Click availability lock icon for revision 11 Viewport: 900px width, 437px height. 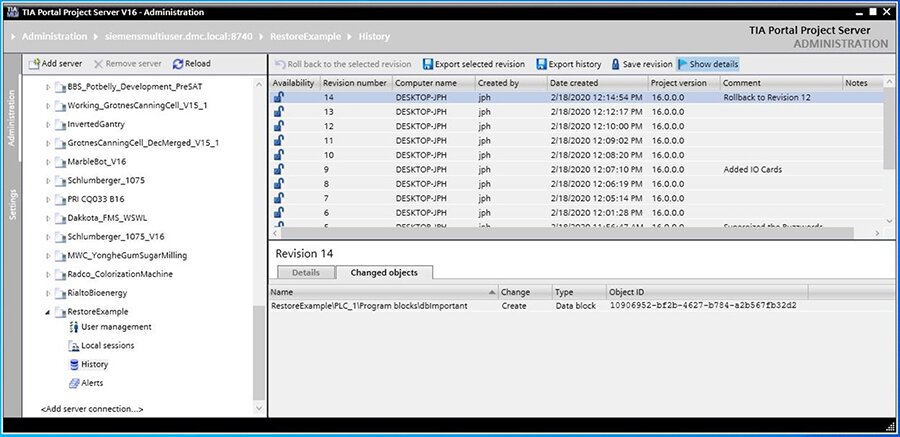(x=278, y=140)
